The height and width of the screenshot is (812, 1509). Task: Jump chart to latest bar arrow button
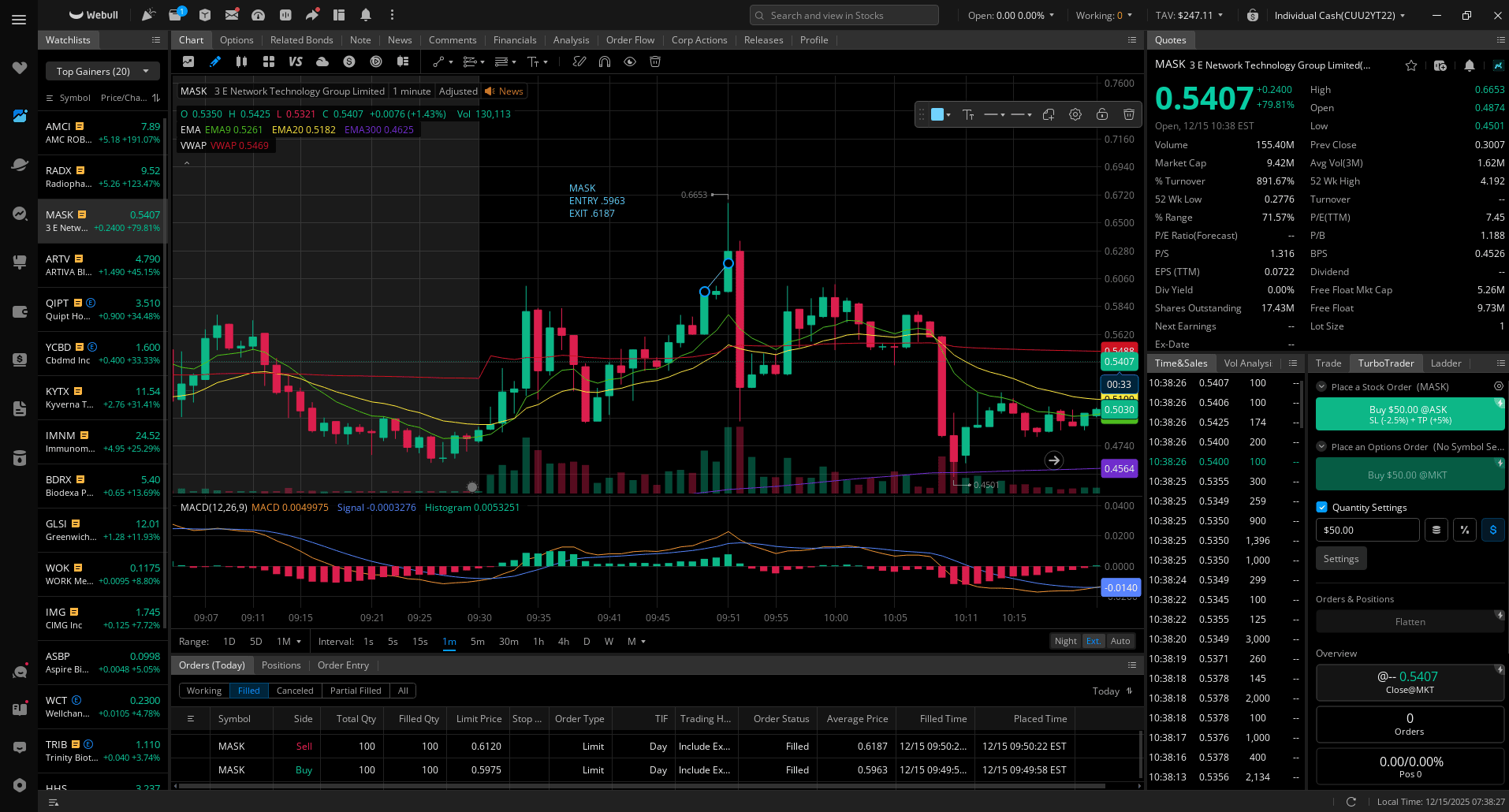pos(1054,460)
